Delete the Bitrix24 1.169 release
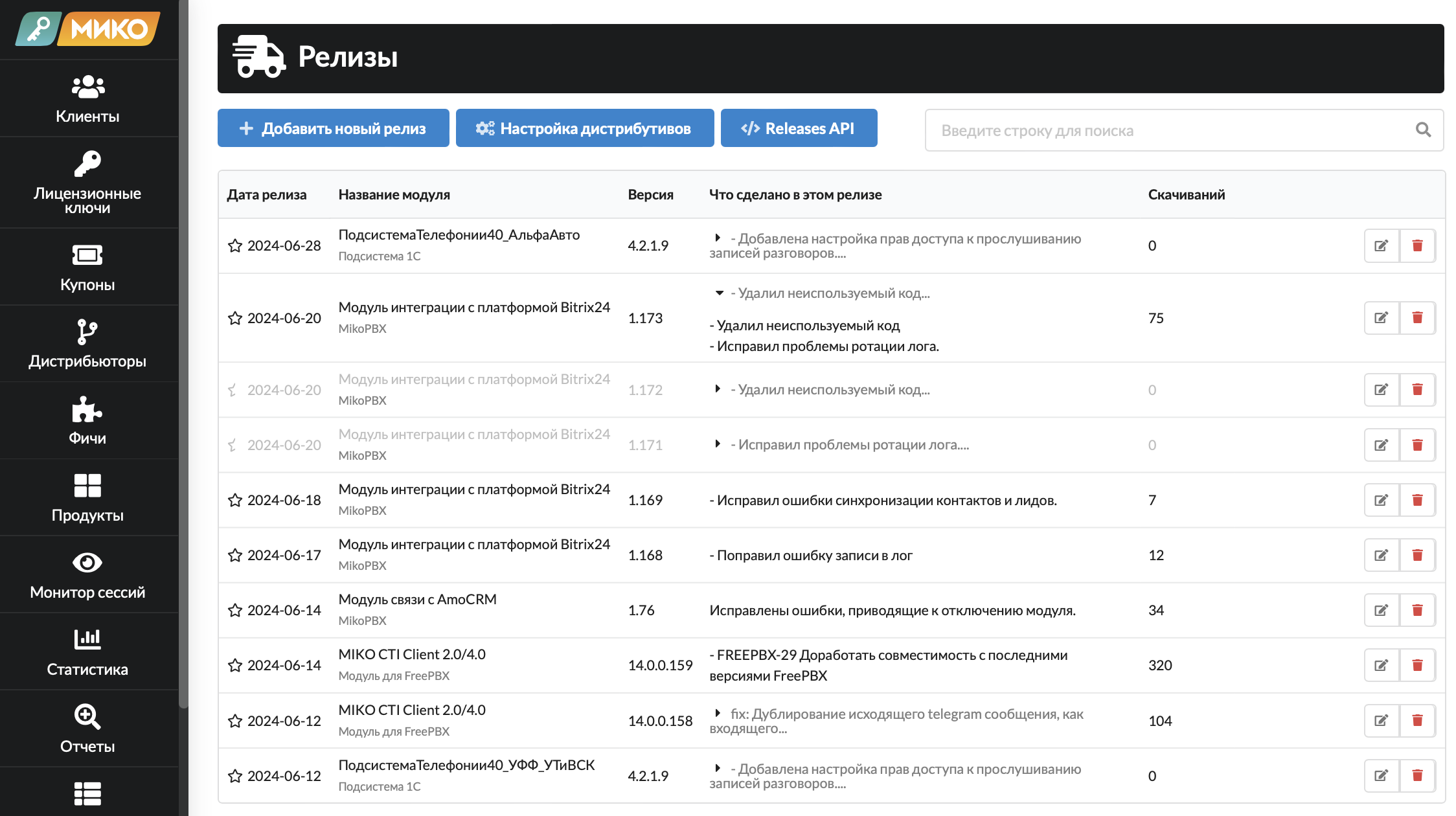1456x816 pixels. point(1418,500)
